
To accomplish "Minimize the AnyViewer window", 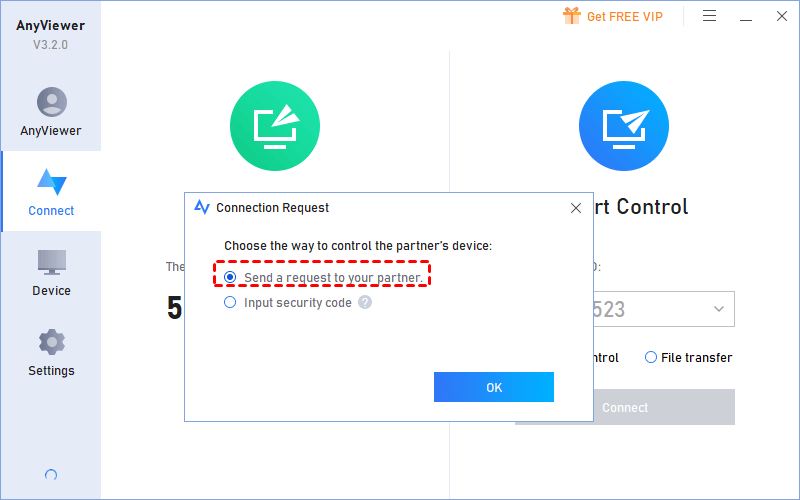I will pos(746,19).
